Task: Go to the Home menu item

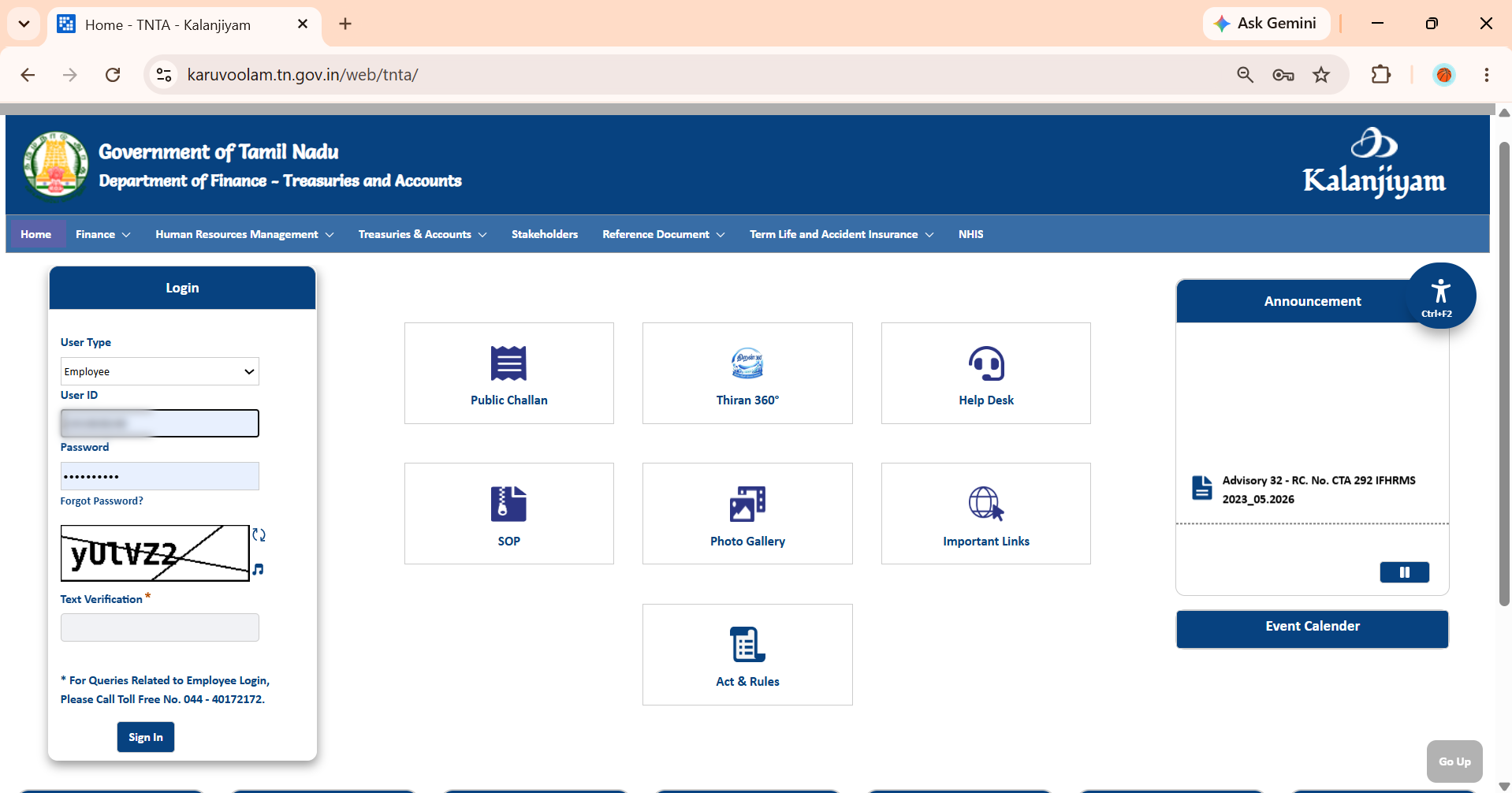Action: [x=36, y=234]
